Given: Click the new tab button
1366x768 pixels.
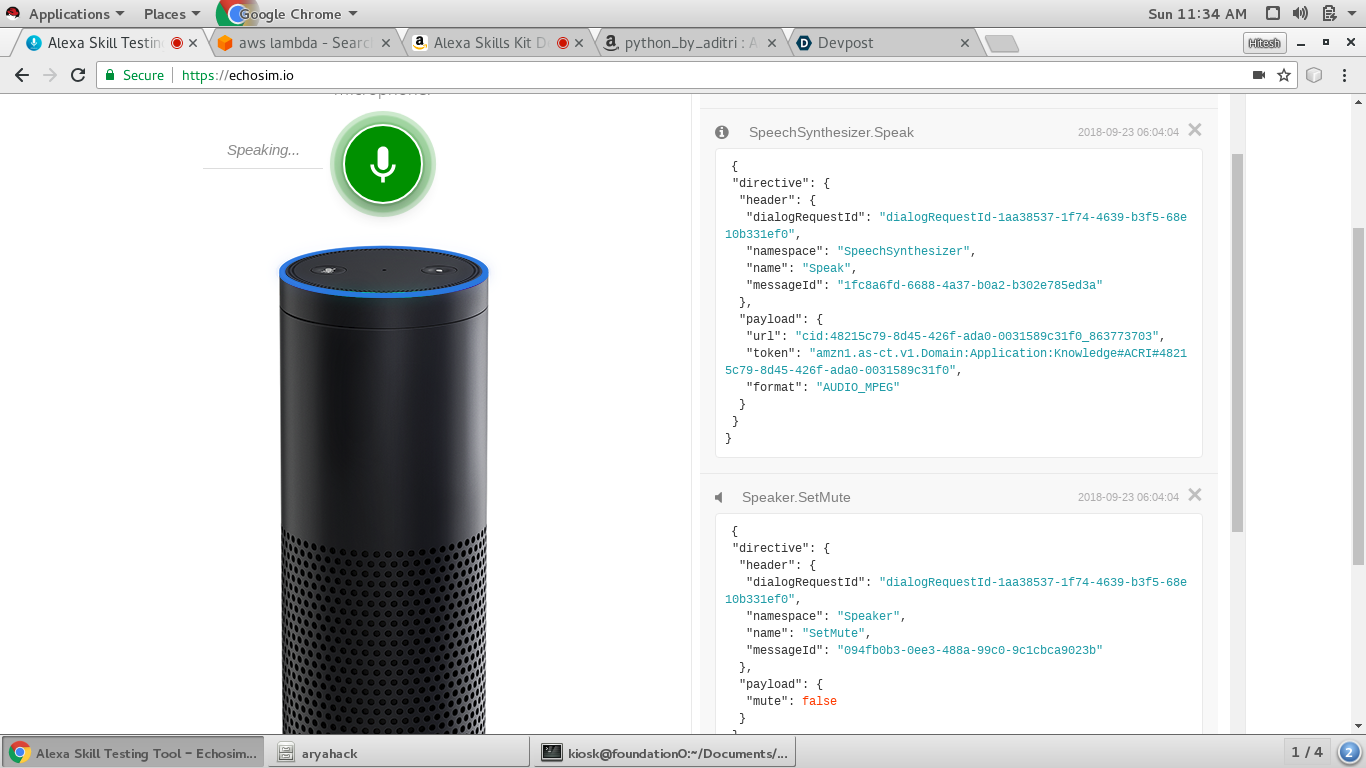Looking at the screenshot, I should (x=1001, y=43).
